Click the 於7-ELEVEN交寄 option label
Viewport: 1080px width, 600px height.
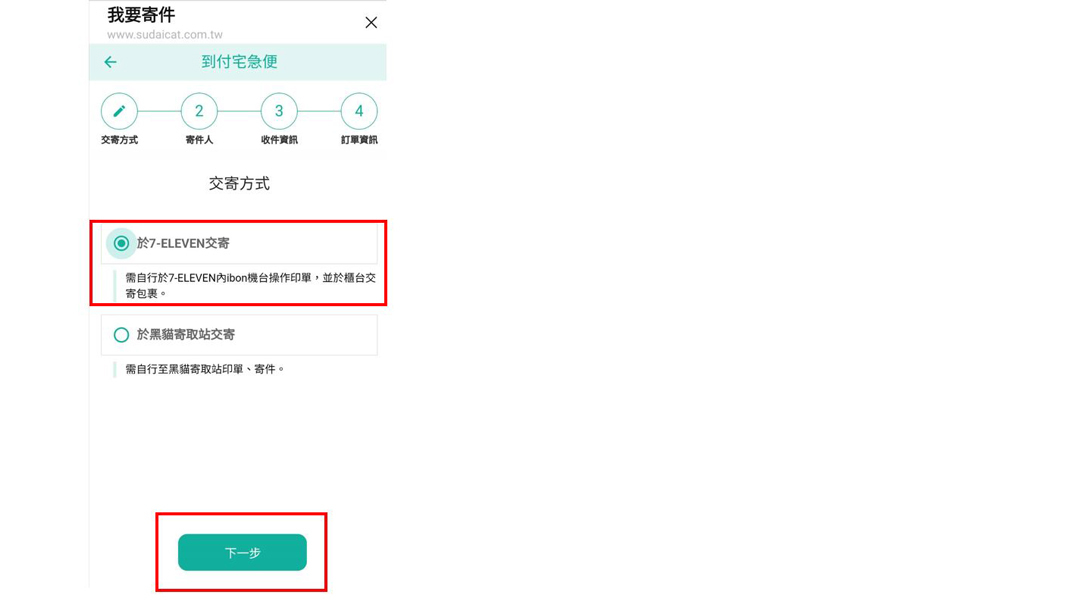point(183,243)
